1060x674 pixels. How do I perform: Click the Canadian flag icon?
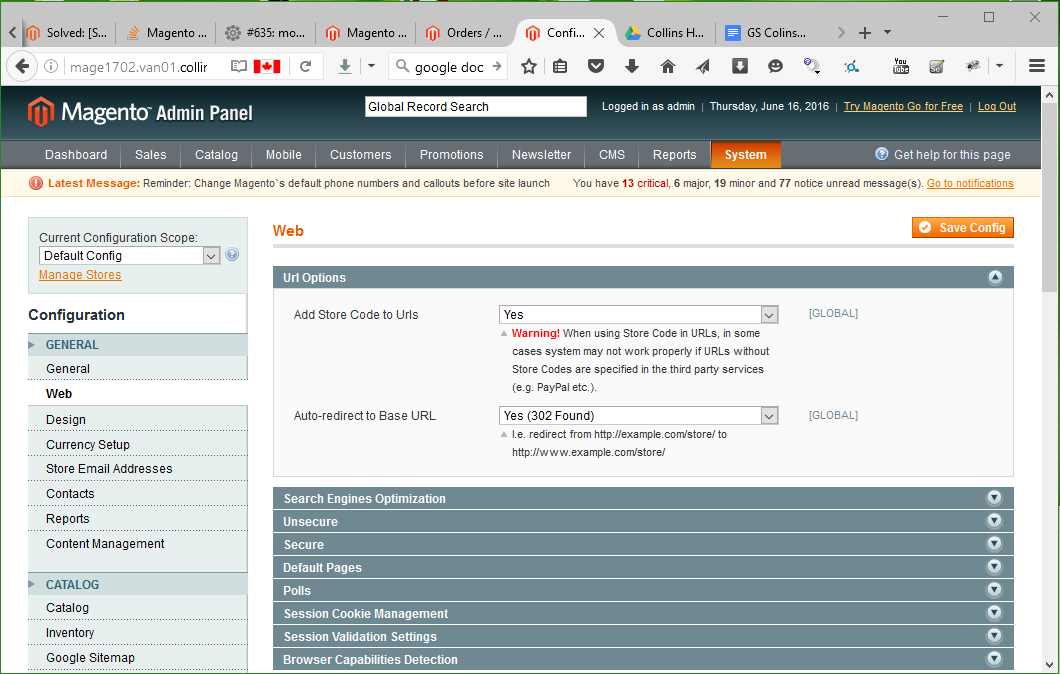[x=267, y=66]
